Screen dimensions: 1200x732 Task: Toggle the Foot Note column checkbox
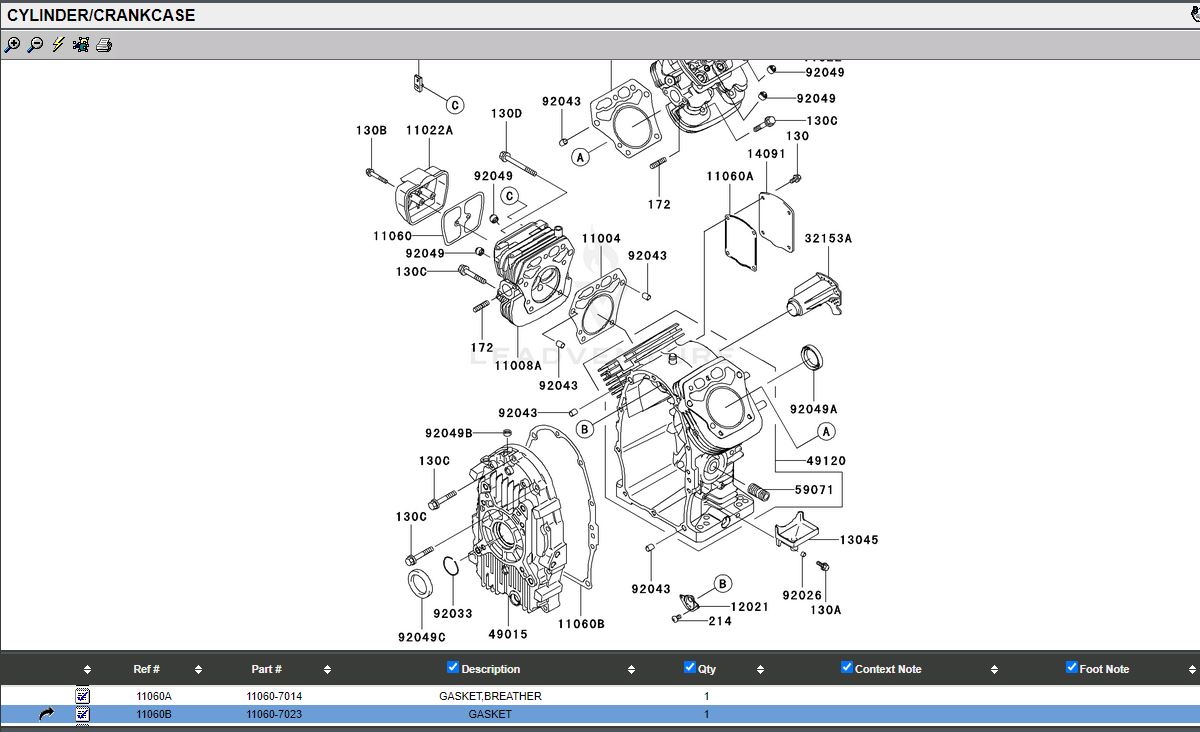1071,668
